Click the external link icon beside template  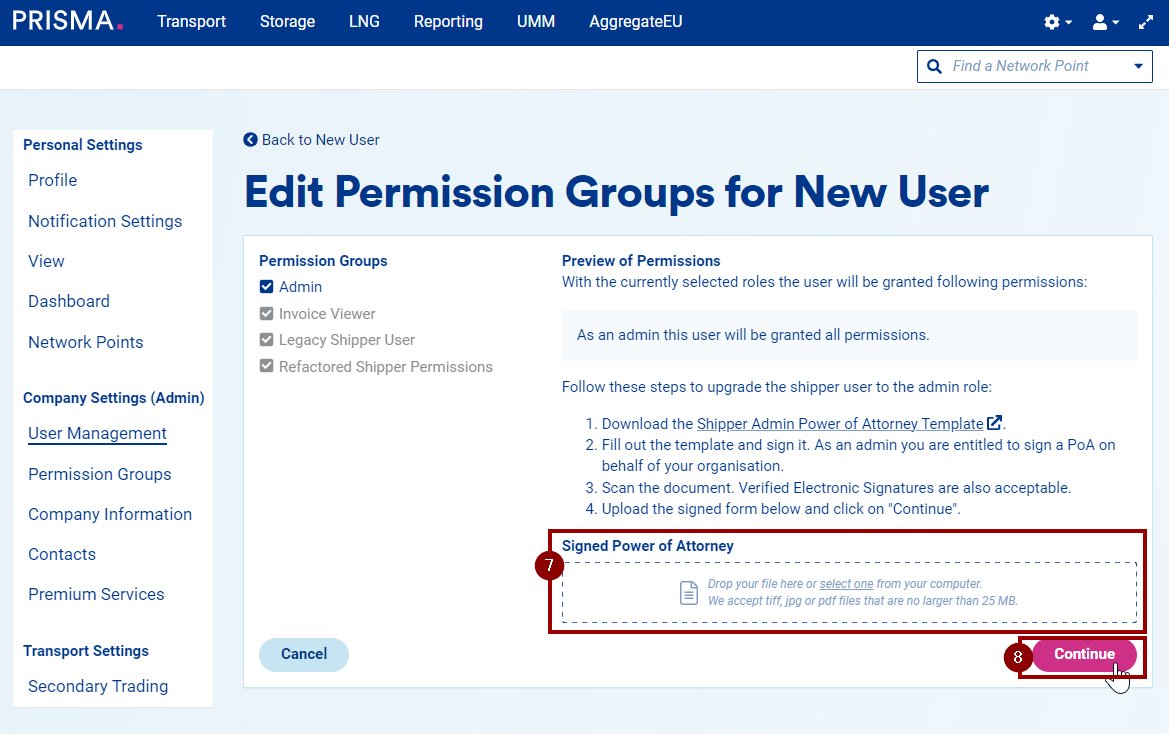click(994, 423)
